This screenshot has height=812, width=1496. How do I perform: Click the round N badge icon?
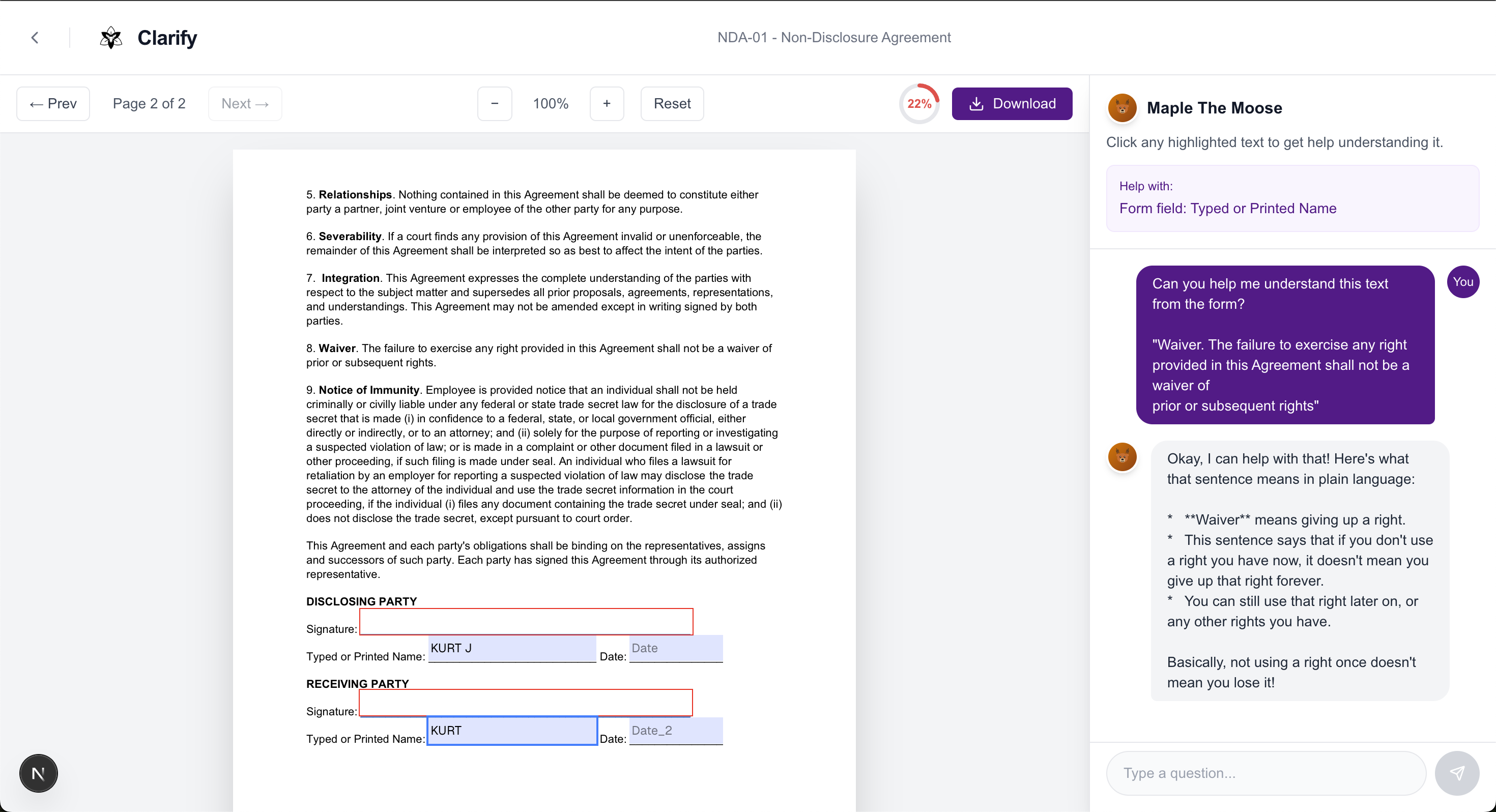(x=38, y=773)
